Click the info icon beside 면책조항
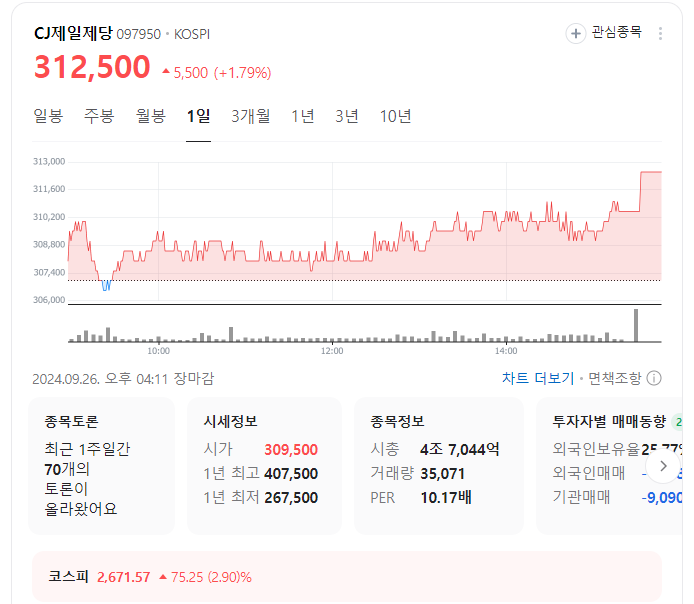The height and width of the screenshot is (604, 694). [654, 378]
